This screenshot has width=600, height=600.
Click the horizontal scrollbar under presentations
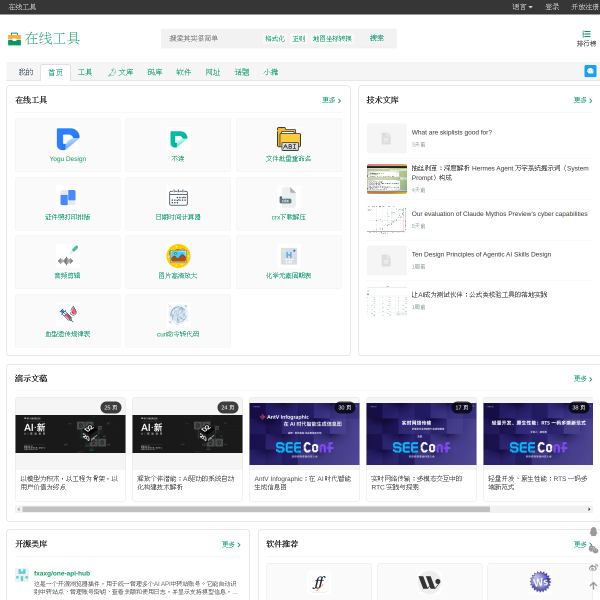coord(250,509)
